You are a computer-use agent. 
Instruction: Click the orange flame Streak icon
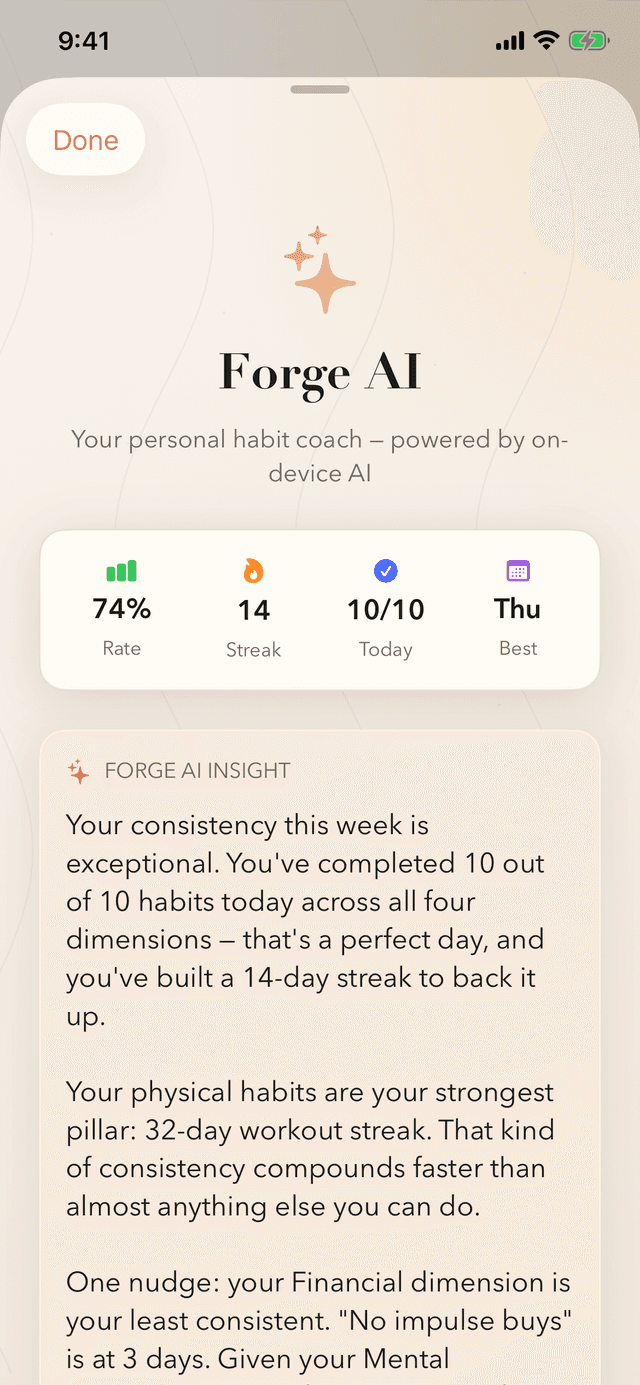click(x=253, y=571)
